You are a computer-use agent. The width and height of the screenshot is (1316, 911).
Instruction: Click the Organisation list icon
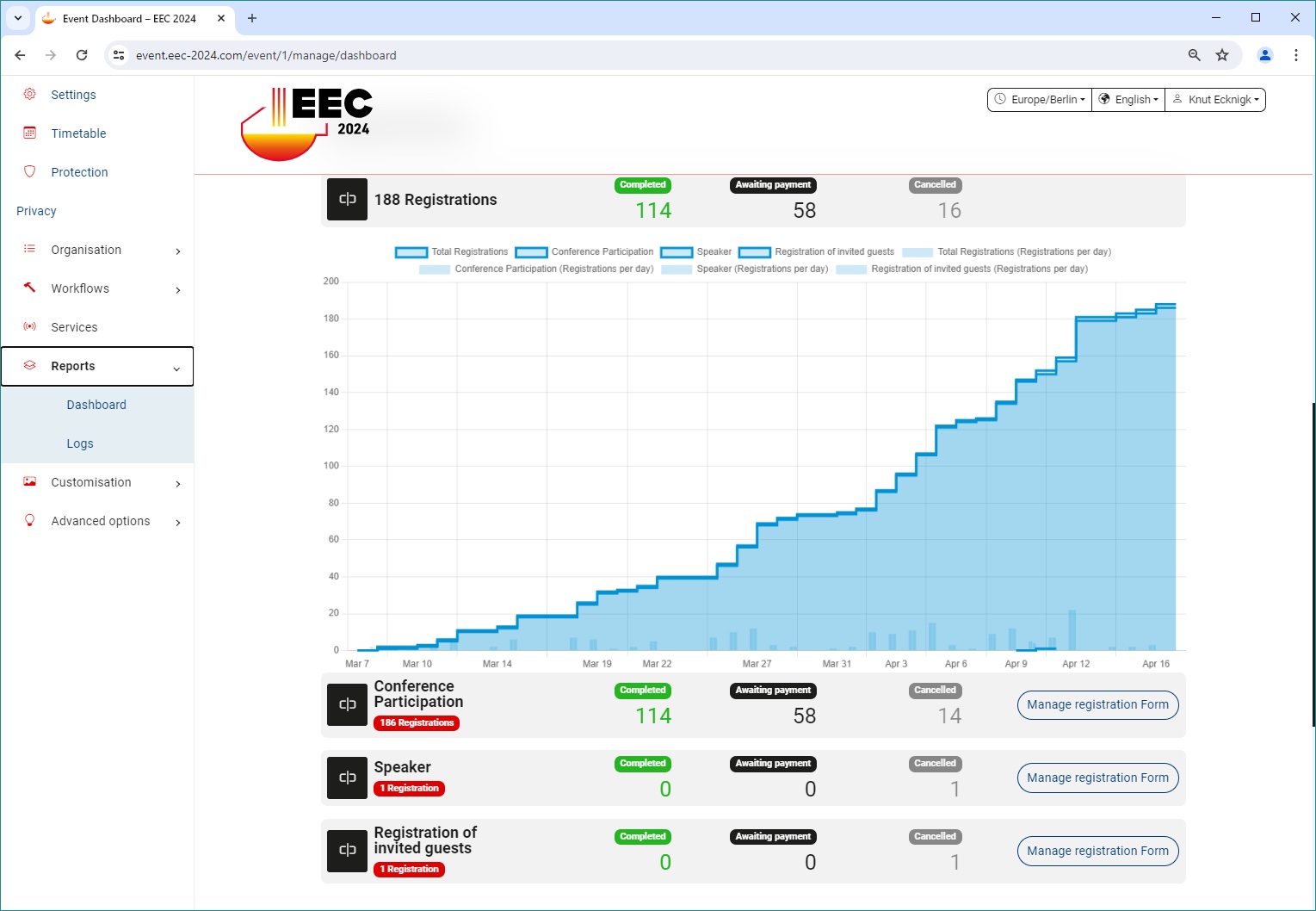click(x=30, y=249)
